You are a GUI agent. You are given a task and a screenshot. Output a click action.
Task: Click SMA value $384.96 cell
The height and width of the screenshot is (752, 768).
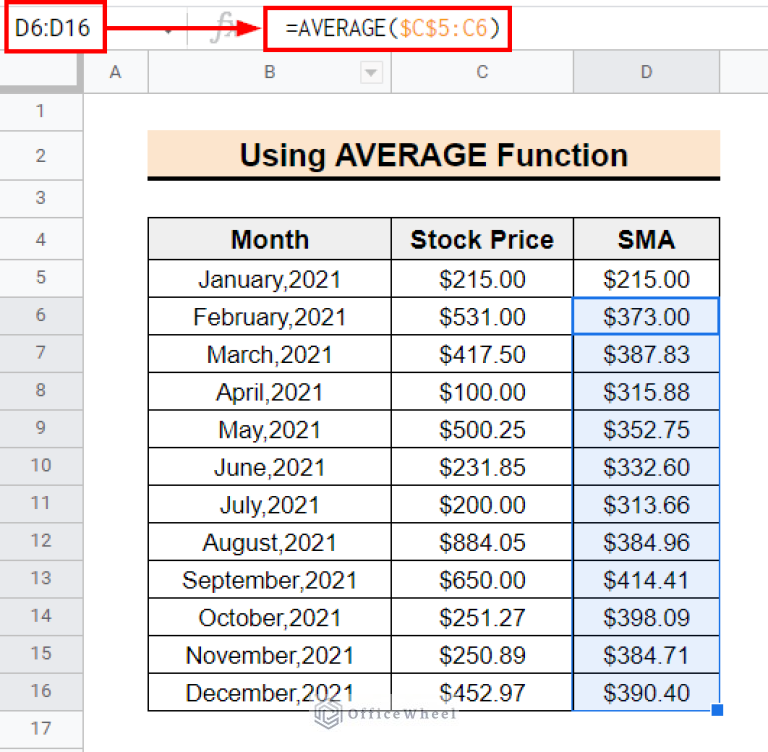646,542
